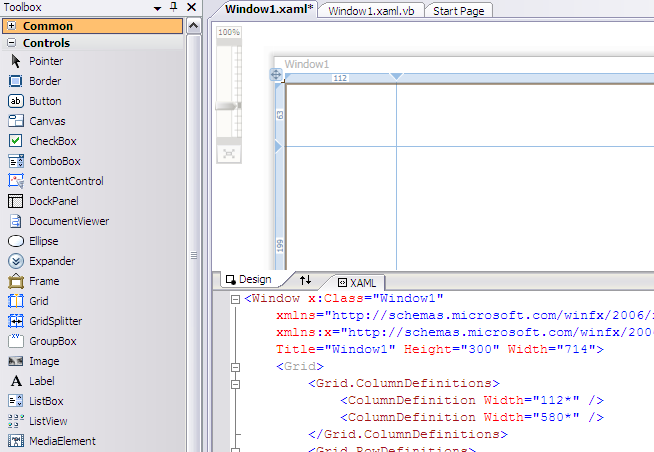Pick the Border control icon
This screenshot has height=452, width=654.
pyautogui.click(x=15, y=81)
